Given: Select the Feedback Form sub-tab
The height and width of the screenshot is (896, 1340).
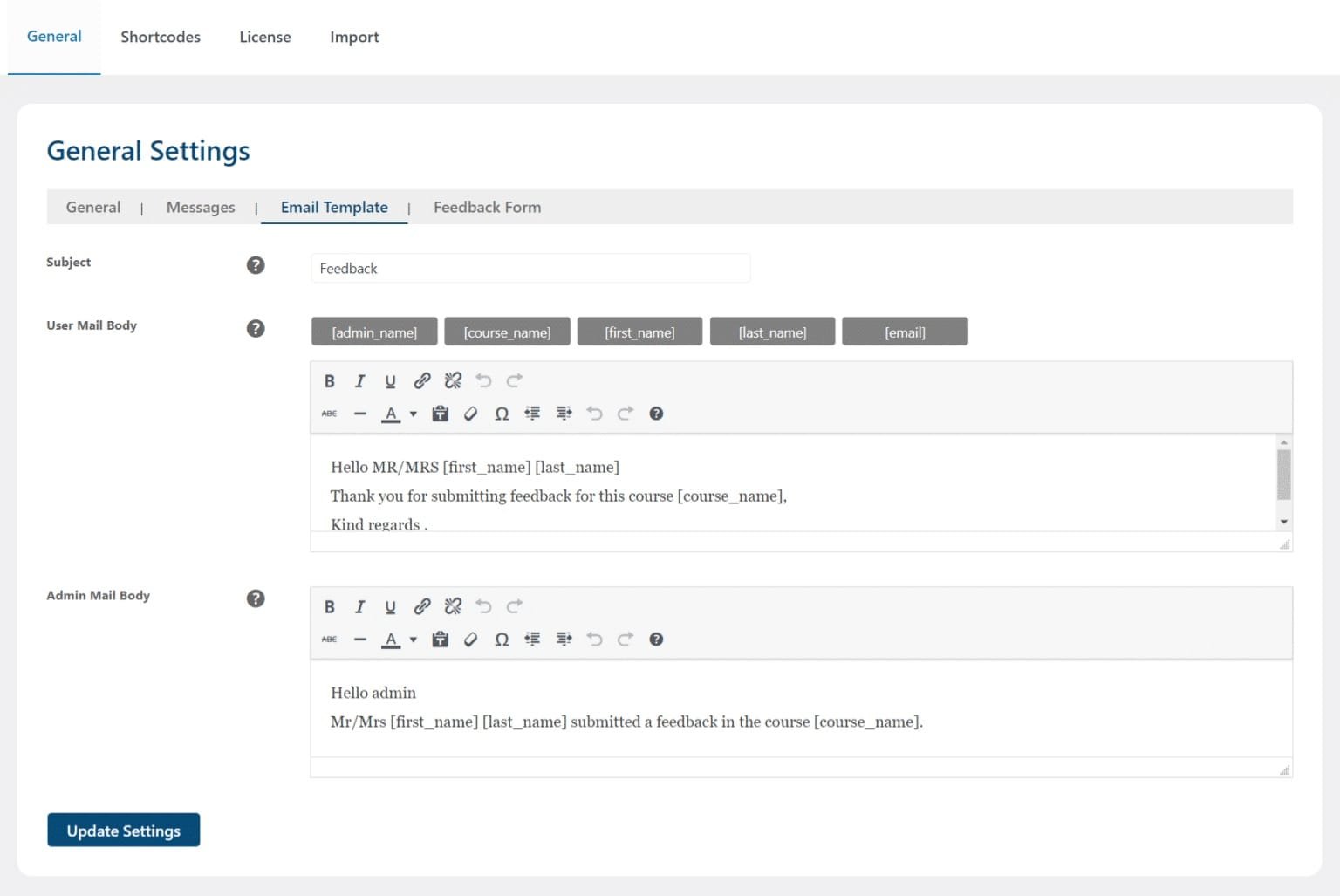Looking at the screenshot, I should 487,207.
